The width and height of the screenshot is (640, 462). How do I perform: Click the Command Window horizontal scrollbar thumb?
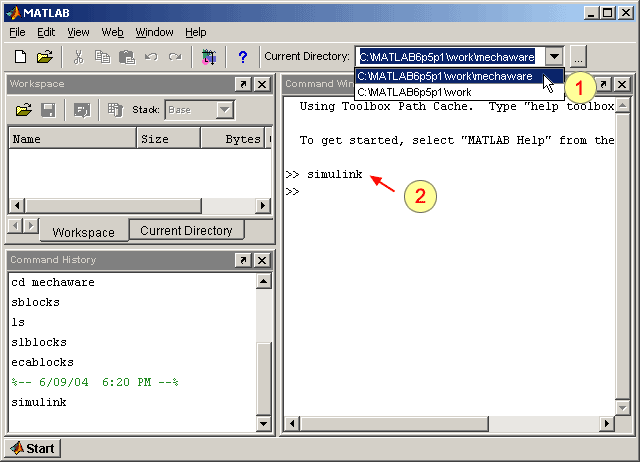point(394,424)
